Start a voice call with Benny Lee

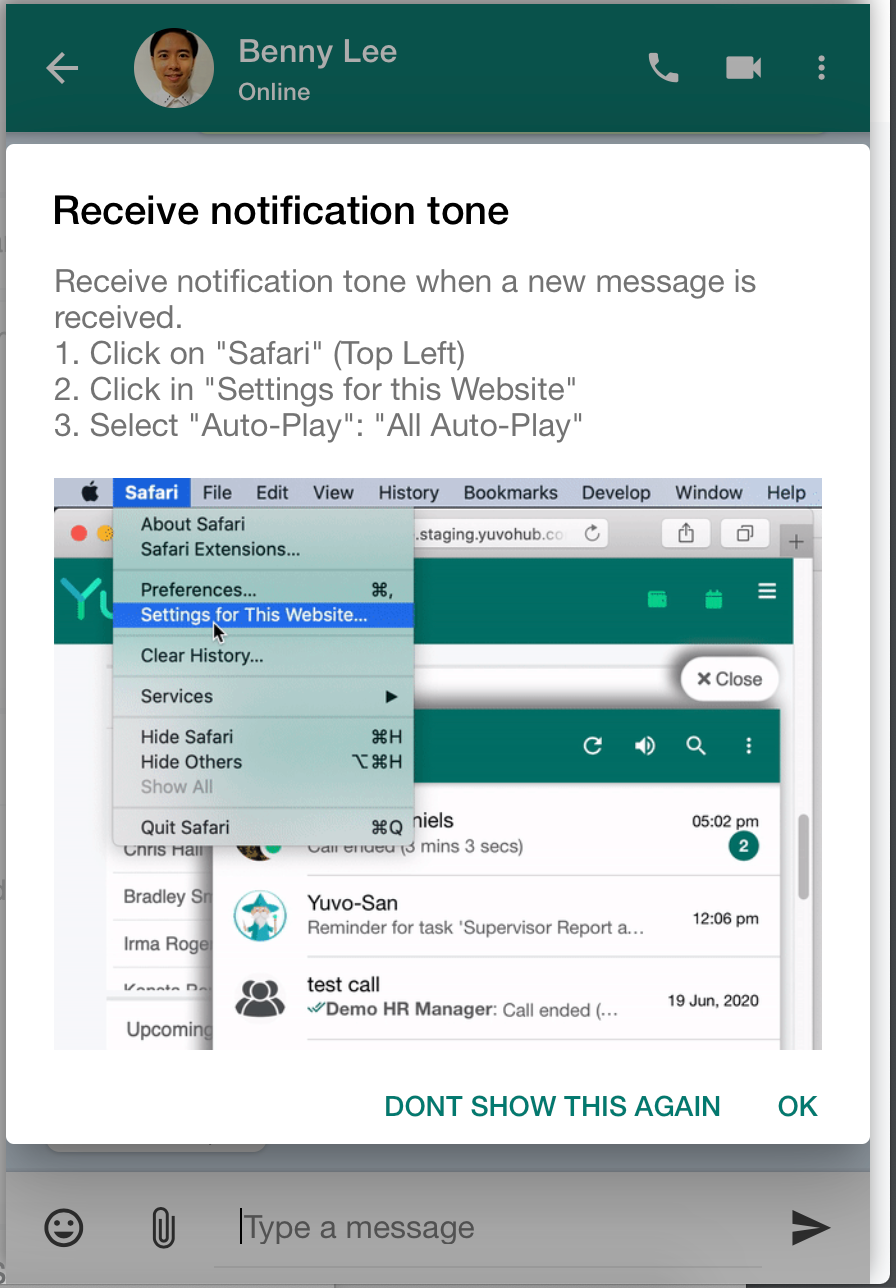664,68
